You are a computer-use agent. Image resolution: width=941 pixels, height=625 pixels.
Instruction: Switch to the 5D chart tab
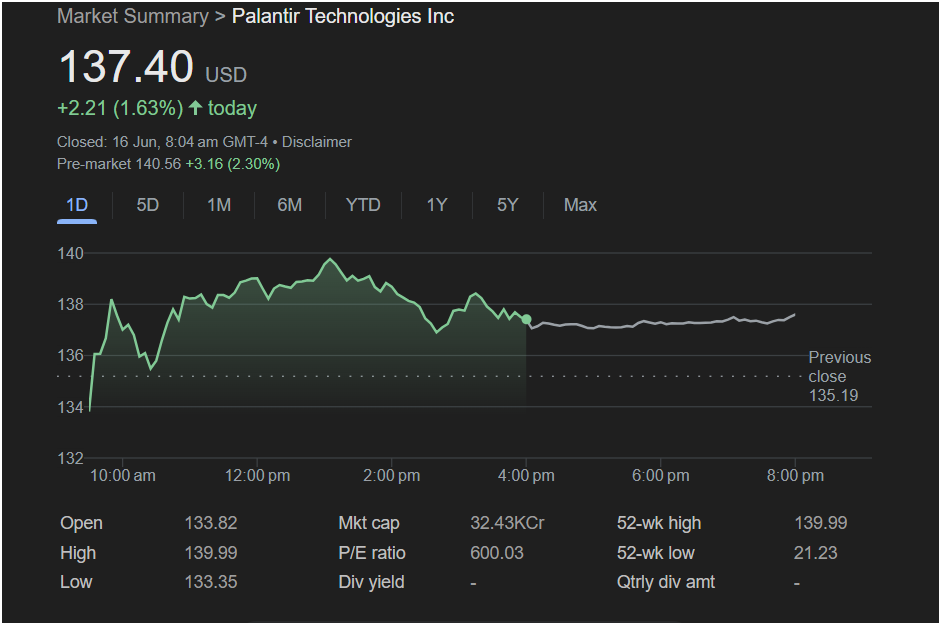point(148,205)
